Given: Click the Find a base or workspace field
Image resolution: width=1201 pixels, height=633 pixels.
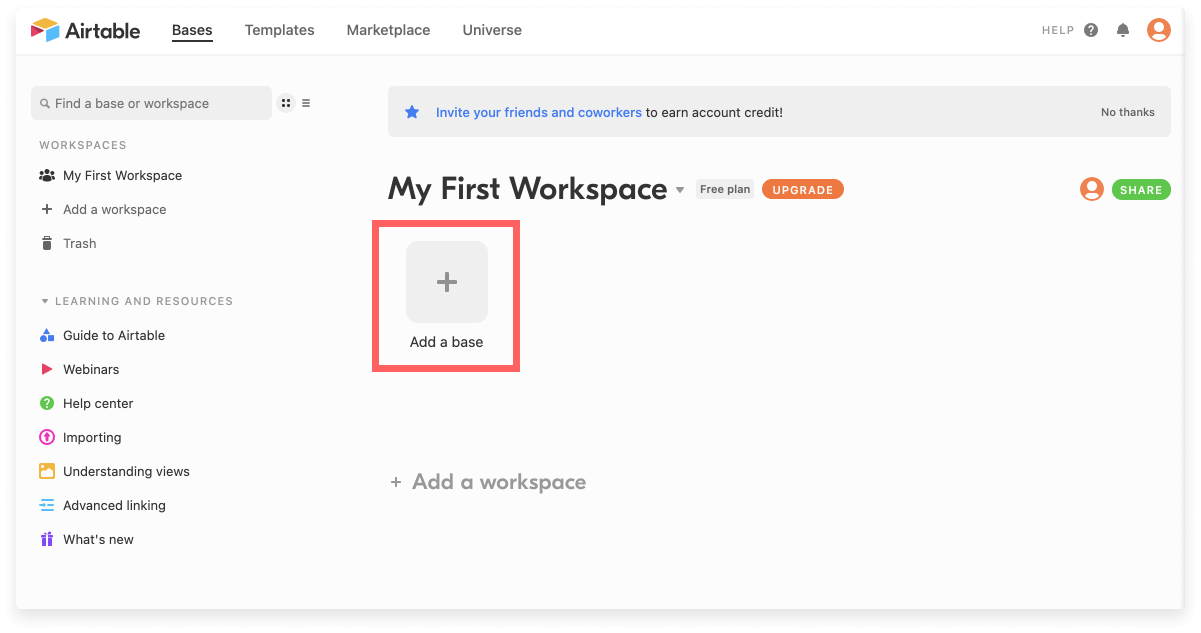Looking at the screenshot, I should click(151, 103).
